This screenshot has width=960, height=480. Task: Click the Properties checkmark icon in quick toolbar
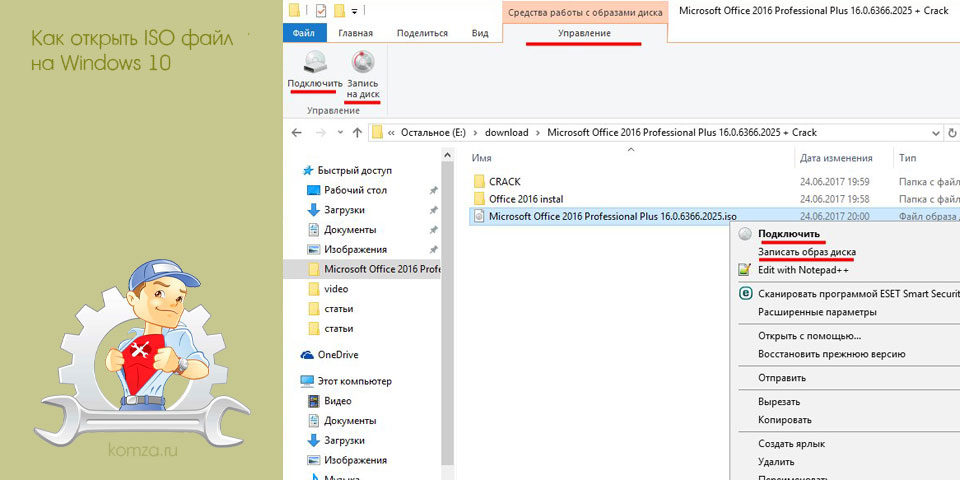point(321,10)
